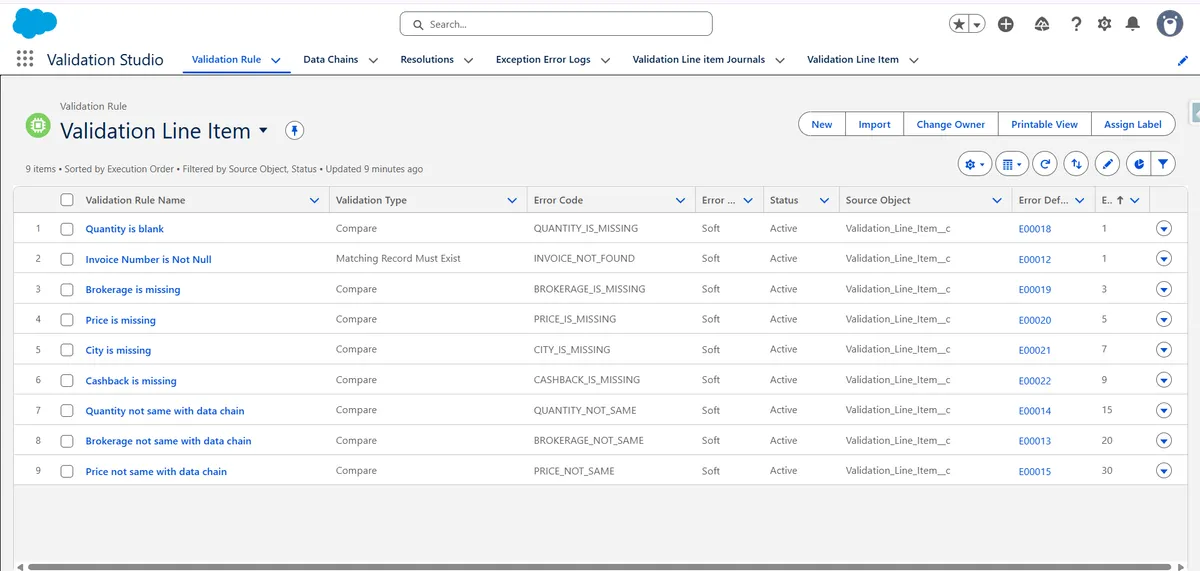The image size is (1200, 571).
Task: Click the Import button
Action: click(874, 124)
